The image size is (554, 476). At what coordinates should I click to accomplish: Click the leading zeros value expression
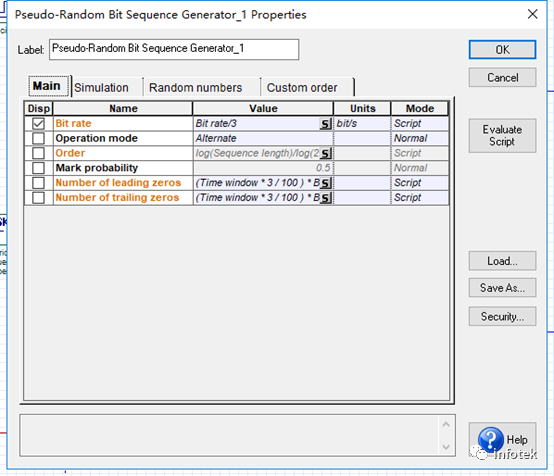tap(257, 183)
